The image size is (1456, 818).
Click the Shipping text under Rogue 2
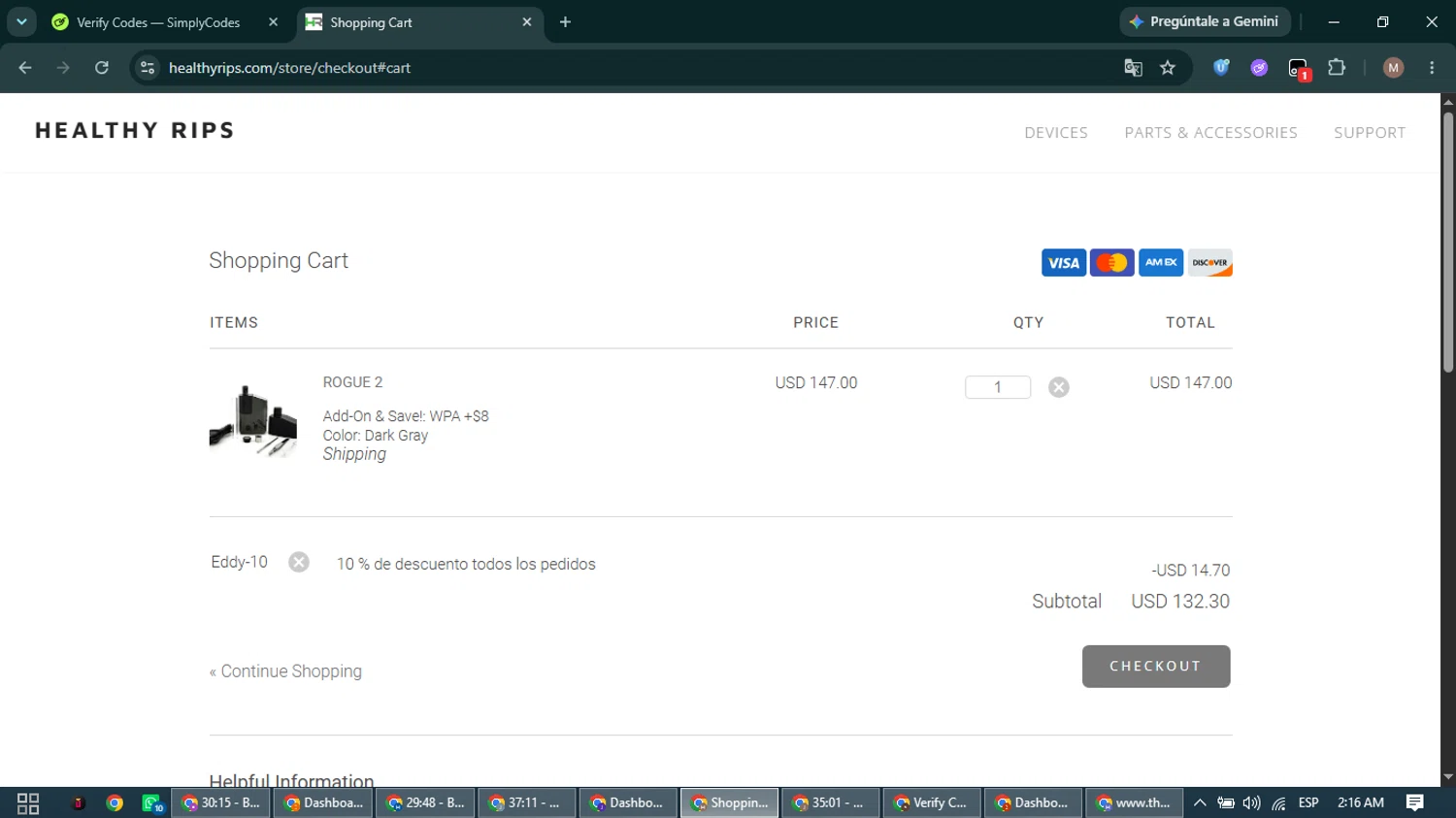coord(354,454)
